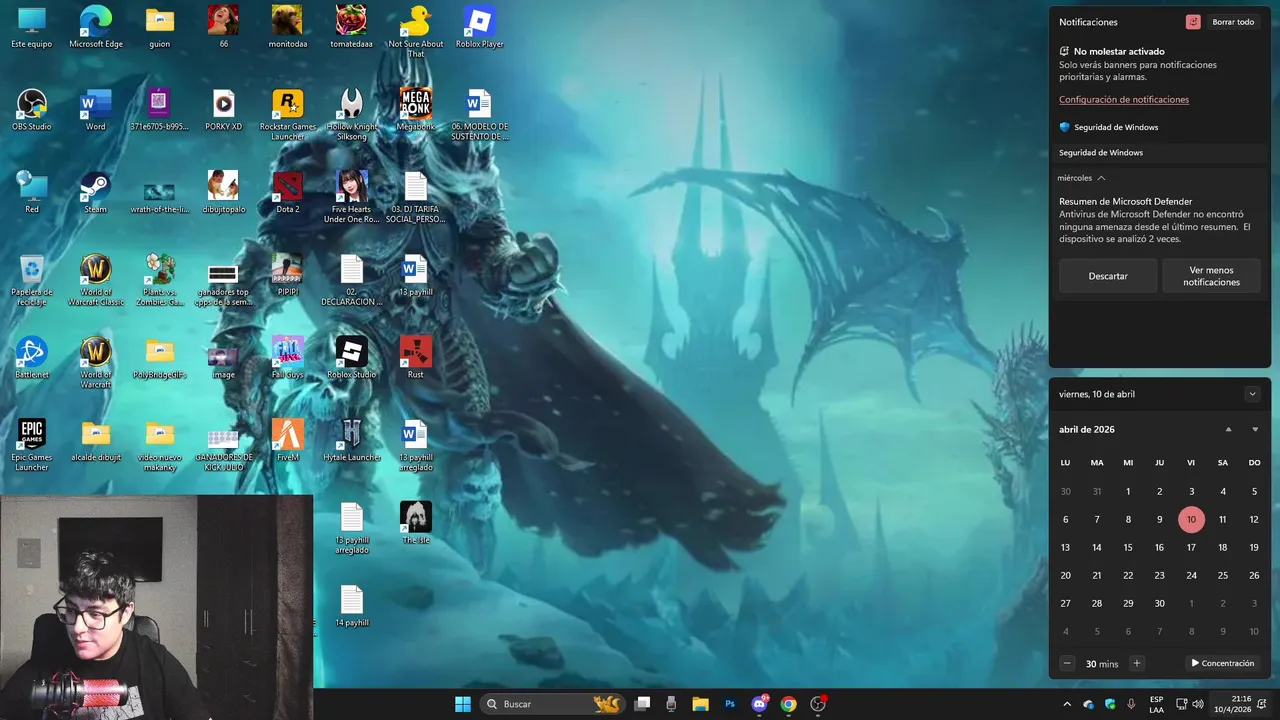Go to the previous month in the calendar

point(1228,430)
